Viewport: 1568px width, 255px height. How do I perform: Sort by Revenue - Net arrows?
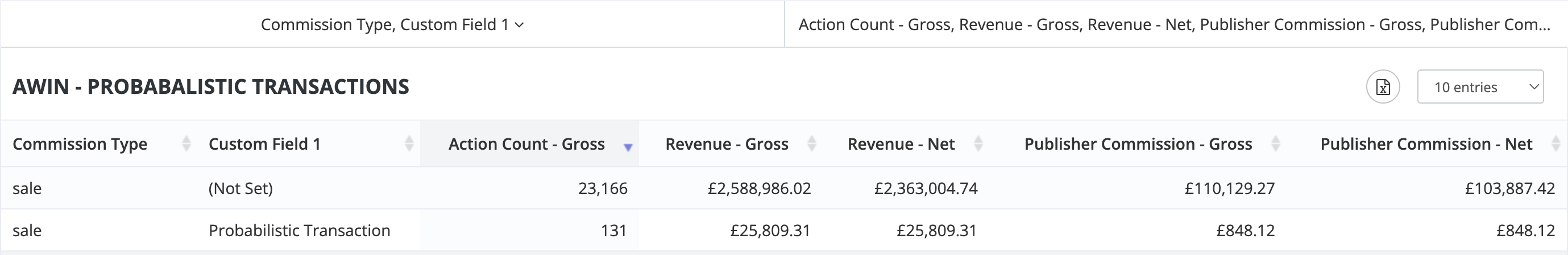click(x=978, y=144)
